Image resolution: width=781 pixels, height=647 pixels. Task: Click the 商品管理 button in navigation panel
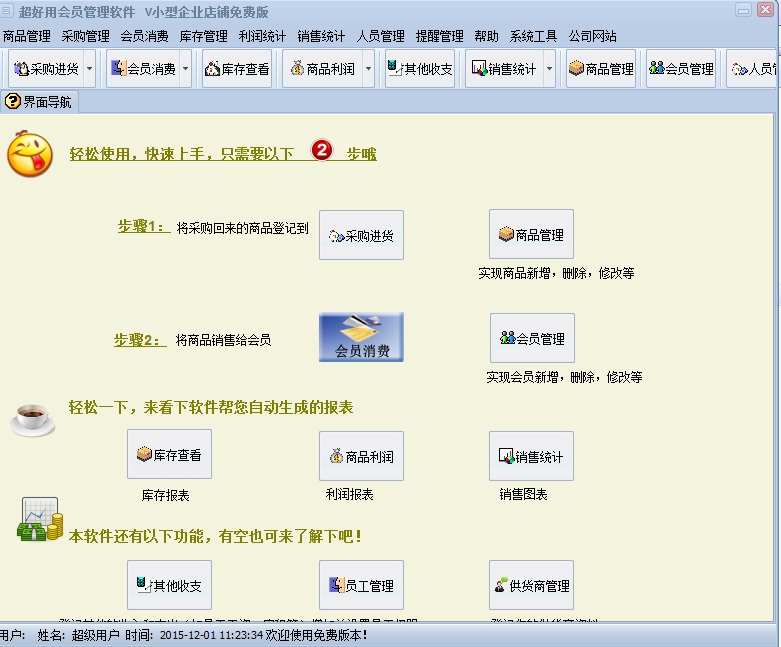(531, 234)
